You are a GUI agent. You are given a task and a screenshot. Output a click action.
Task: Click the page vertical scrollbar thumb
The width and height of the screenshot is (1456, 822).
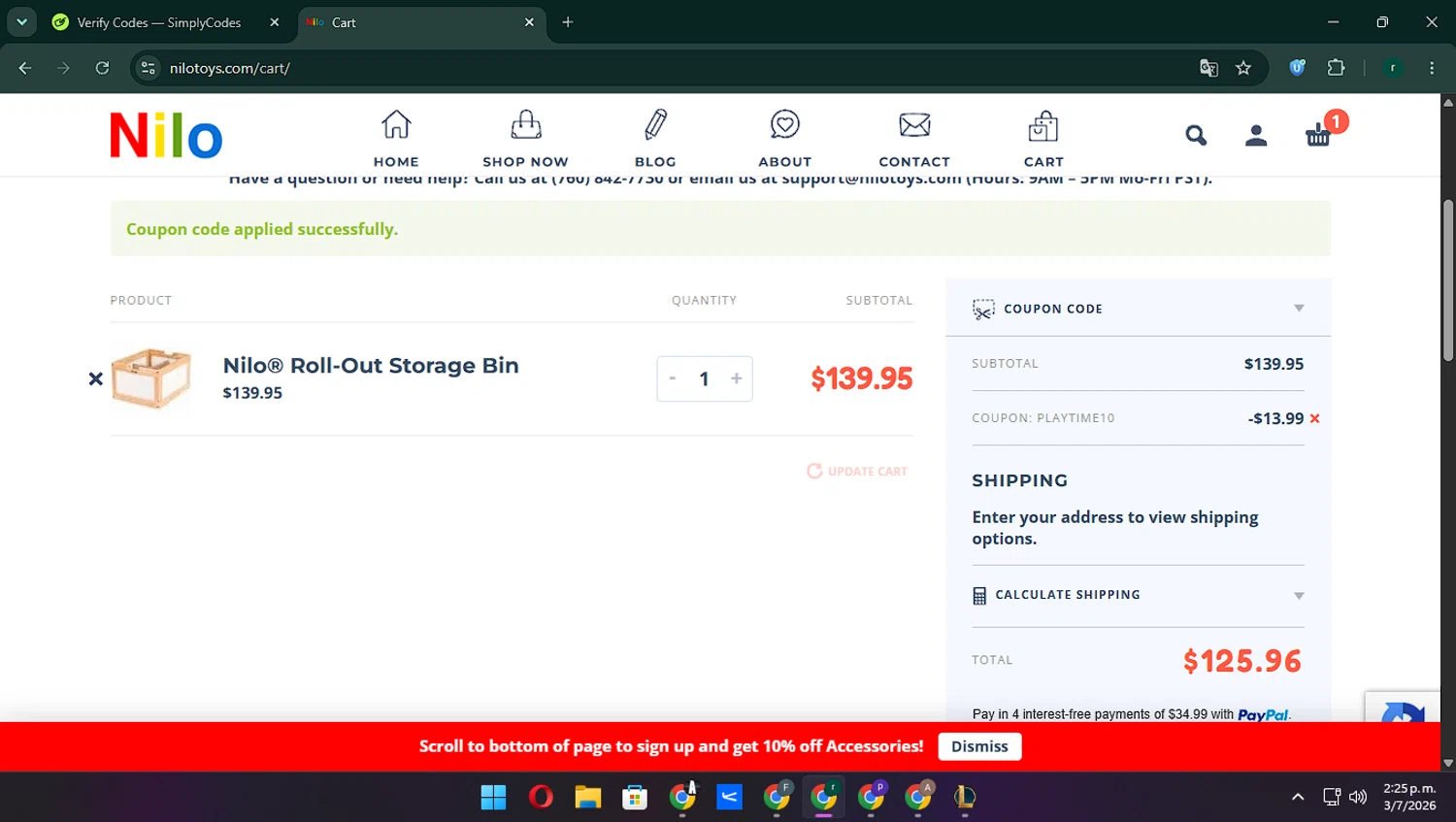click(1448, 280)
